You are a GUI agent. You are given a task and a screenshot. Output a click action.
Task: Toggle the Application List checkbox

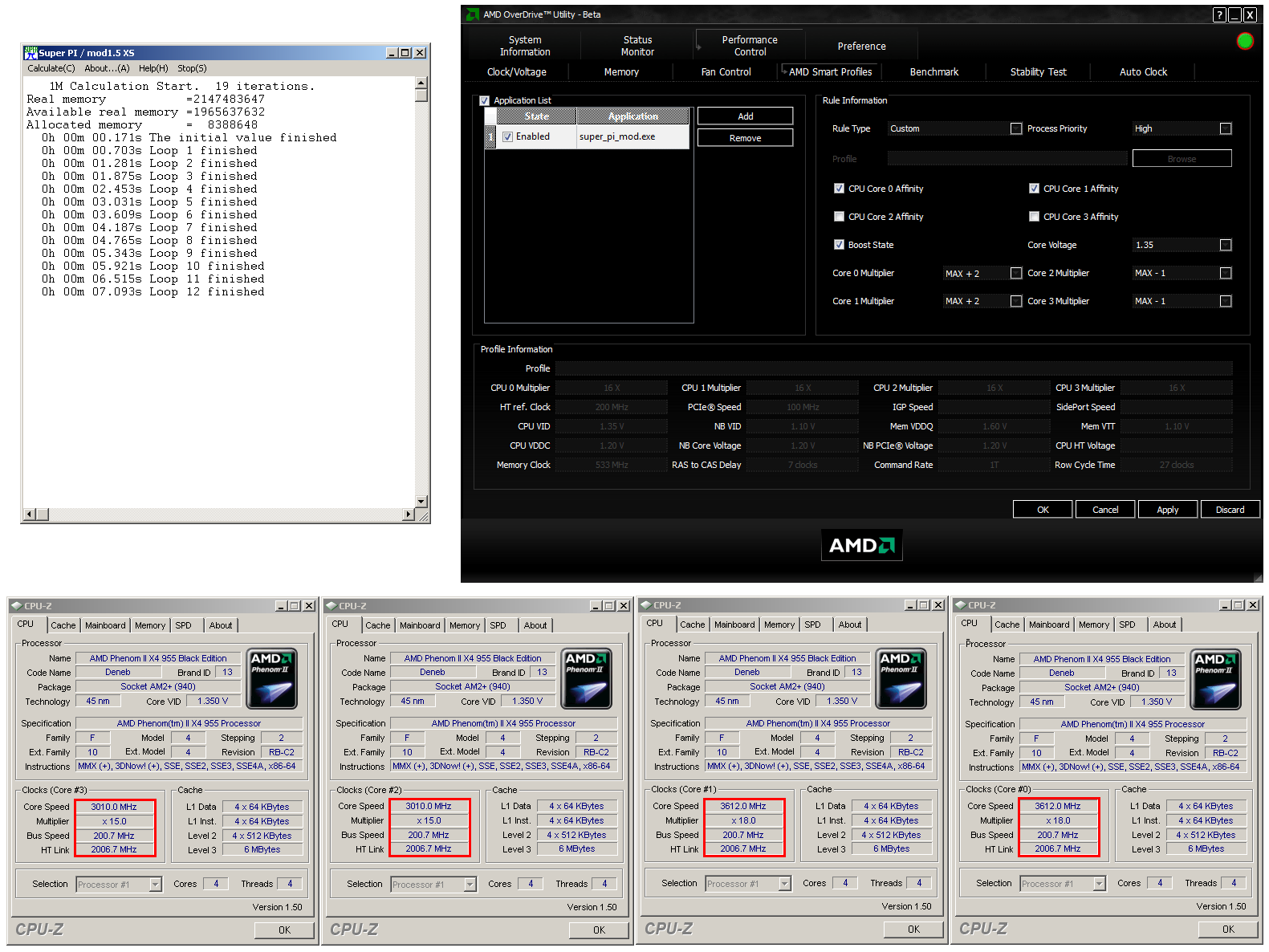484,100
